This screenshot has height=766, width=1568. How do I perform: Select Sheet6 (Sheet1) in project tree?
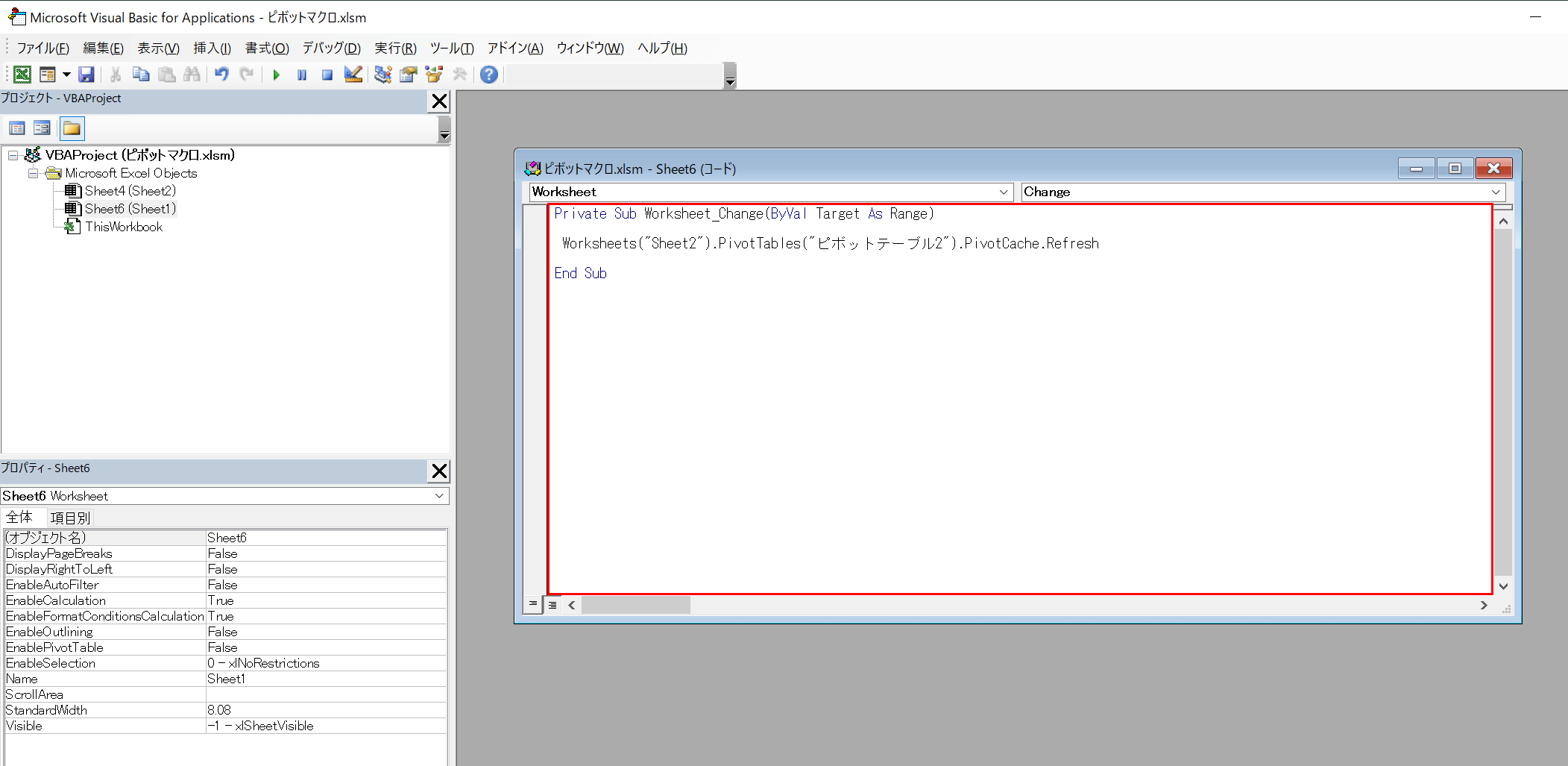pos(130,209)
